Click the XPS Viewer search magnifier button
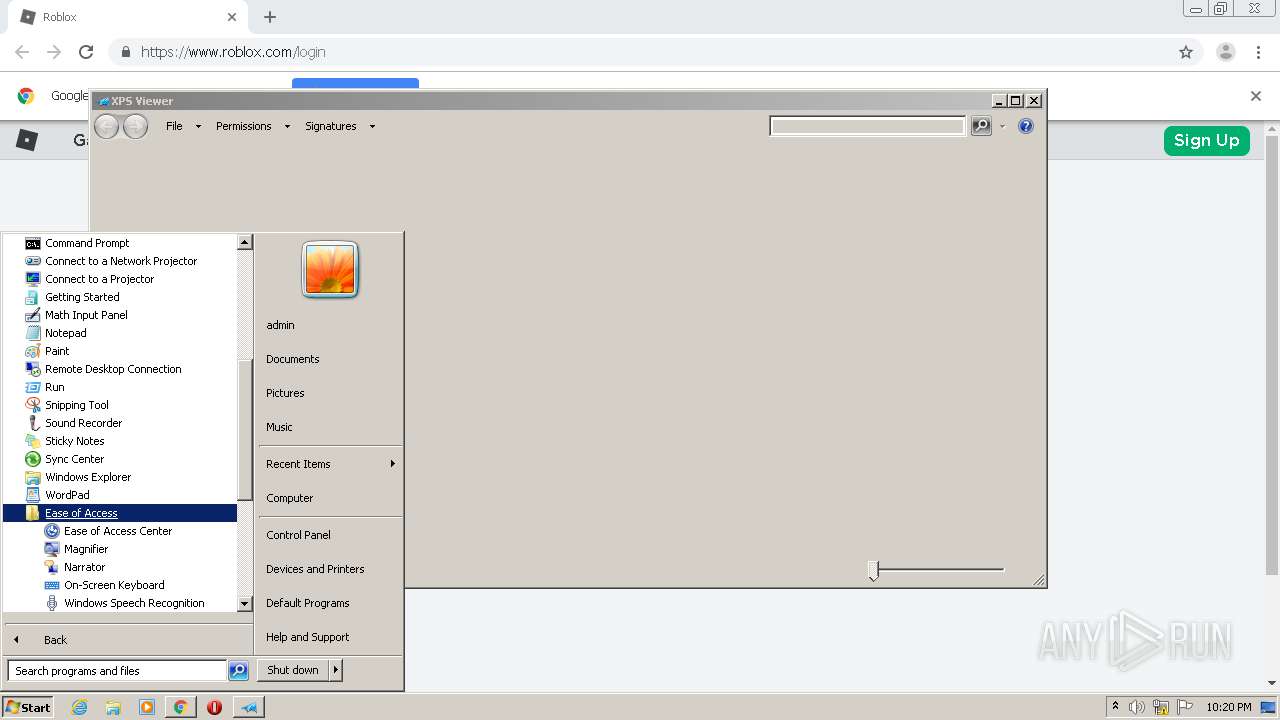The width and height of the screenshot is (1280, 720). tap(981, 126)
